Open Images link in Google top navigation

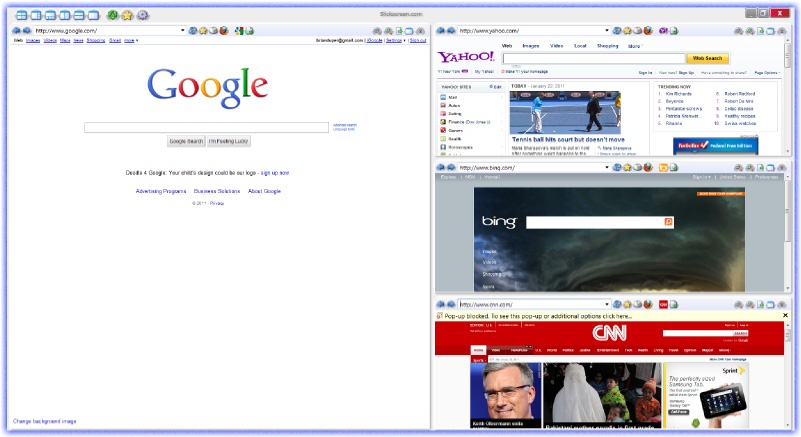33,40
